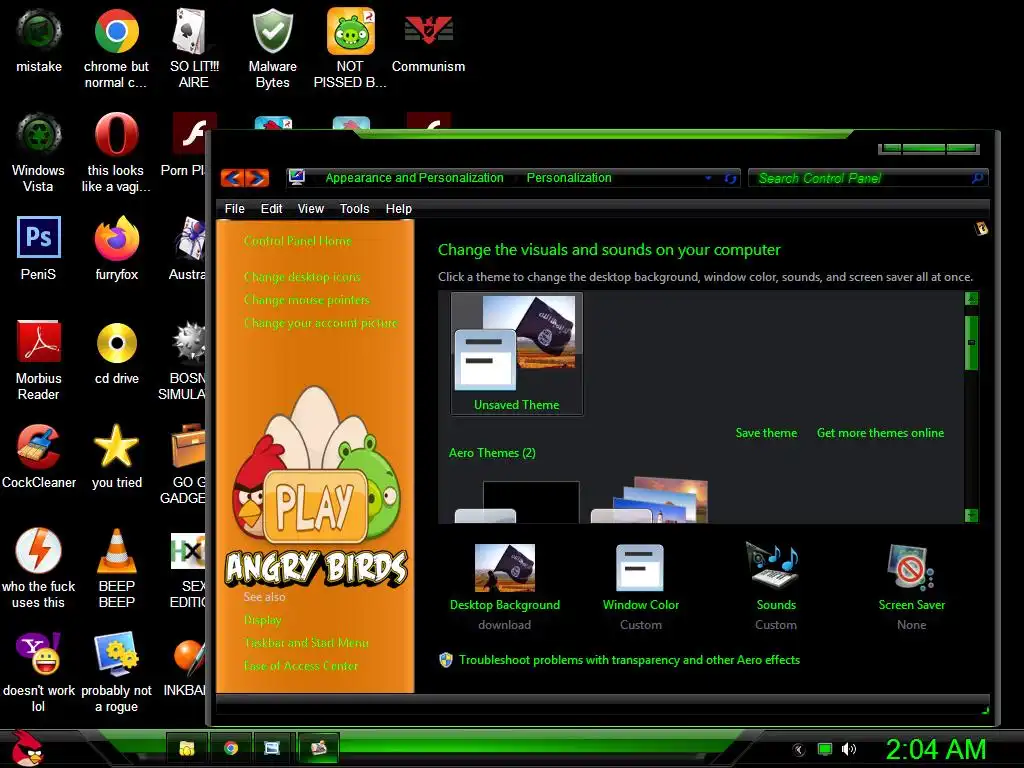
Task: Open the 'NOT PISSED B...' pig icon
Action: [x=350, y=48]
